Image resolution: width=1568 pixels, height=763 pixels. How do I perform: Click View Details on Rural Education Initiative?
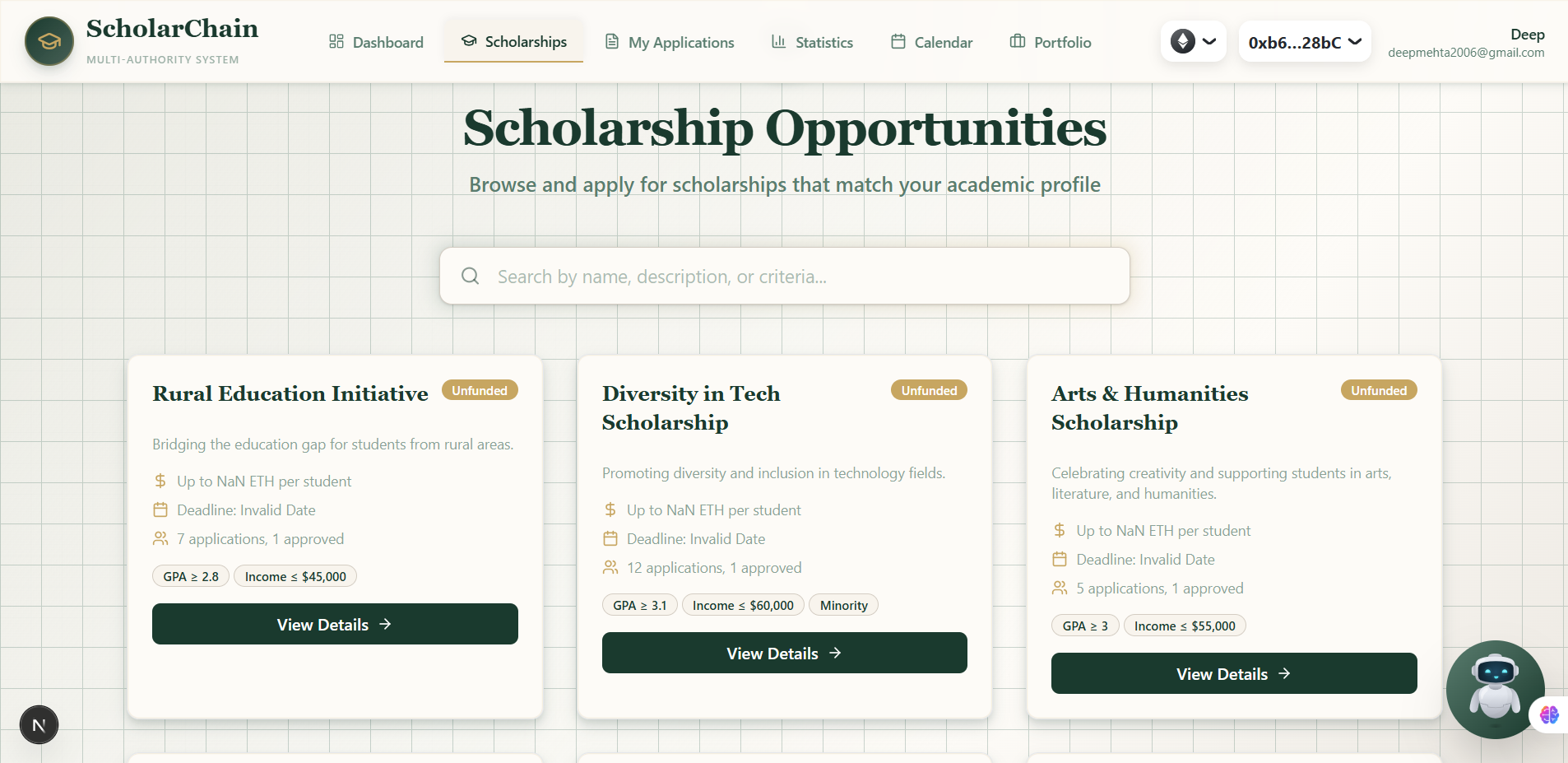click(x=335, y=624)
